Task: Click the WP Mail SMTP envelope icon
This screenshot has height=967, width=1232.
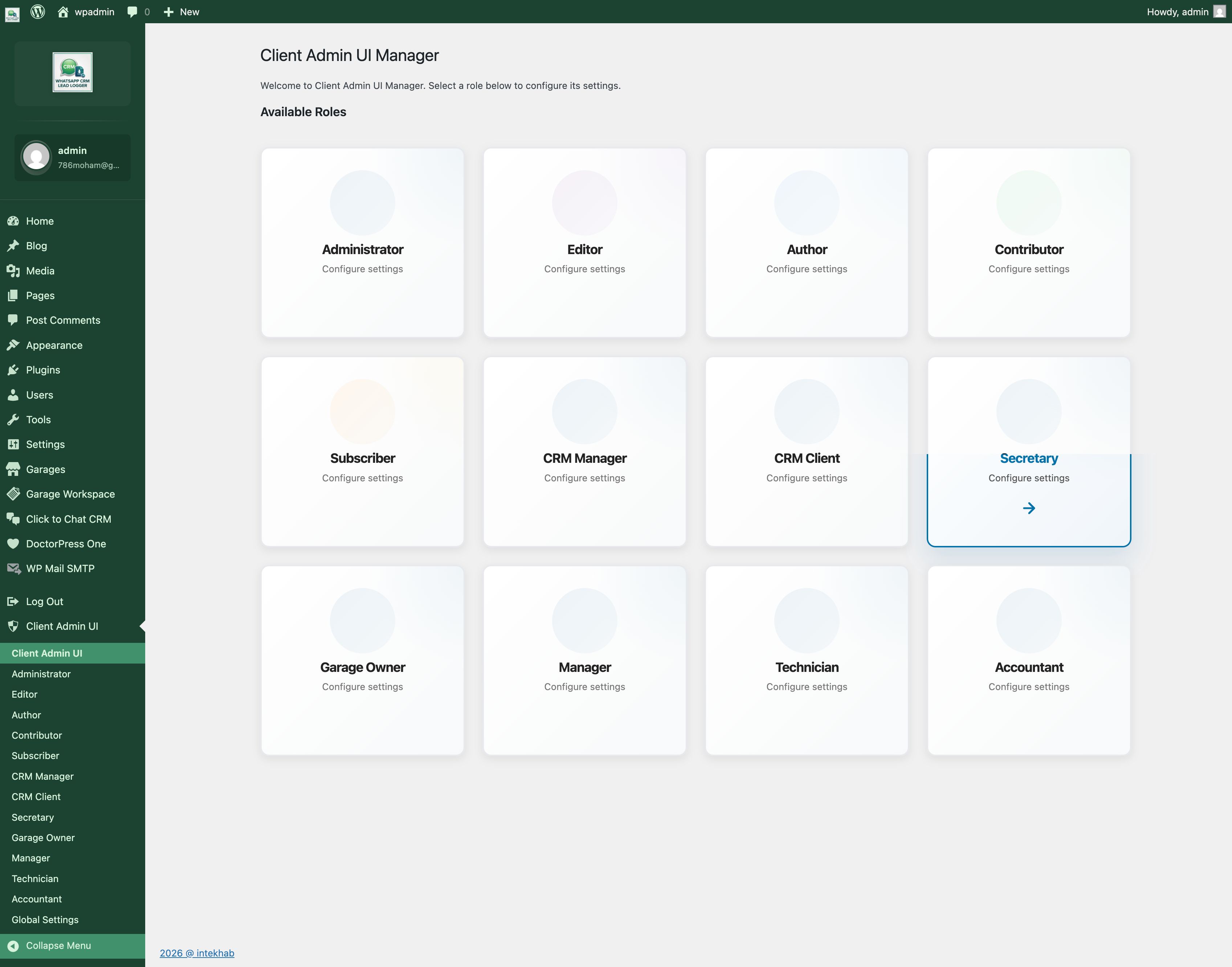Action: (x=13, y=568)
